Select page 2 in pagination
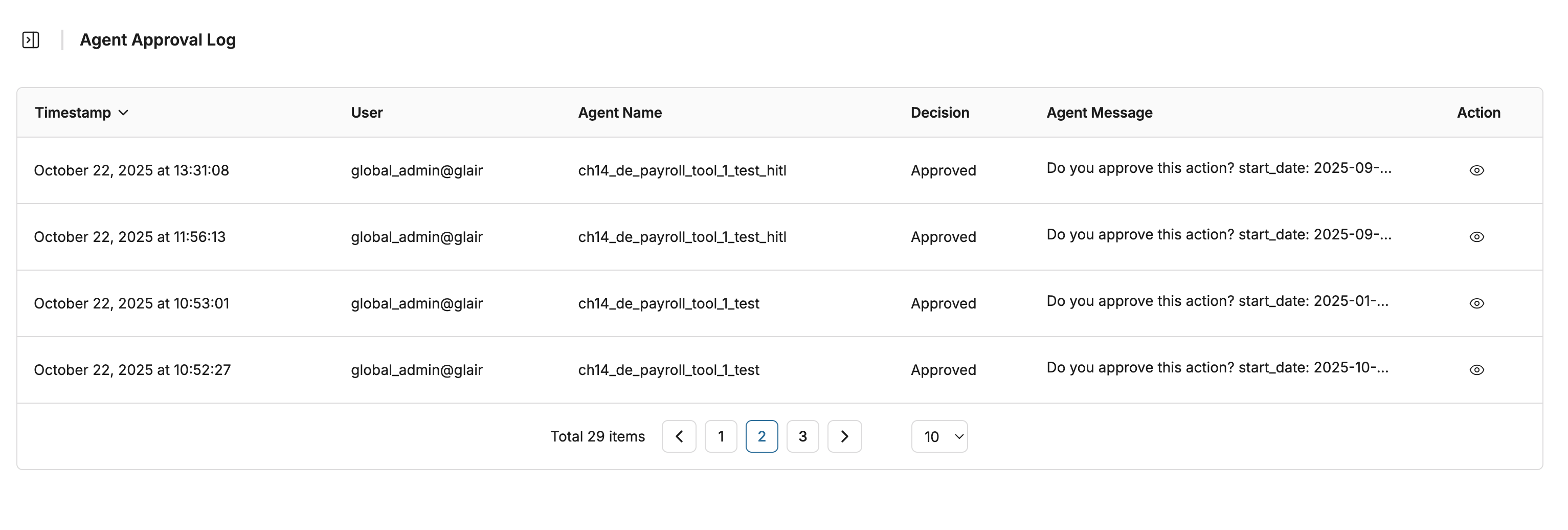Image resolution: width=1568 pixels, height=530 pixels. point(761,436)
